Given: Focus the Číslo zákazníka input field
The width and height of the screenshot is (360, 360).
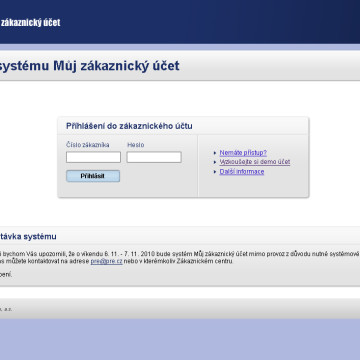Looking at the screenshot, I should [93, 157].
